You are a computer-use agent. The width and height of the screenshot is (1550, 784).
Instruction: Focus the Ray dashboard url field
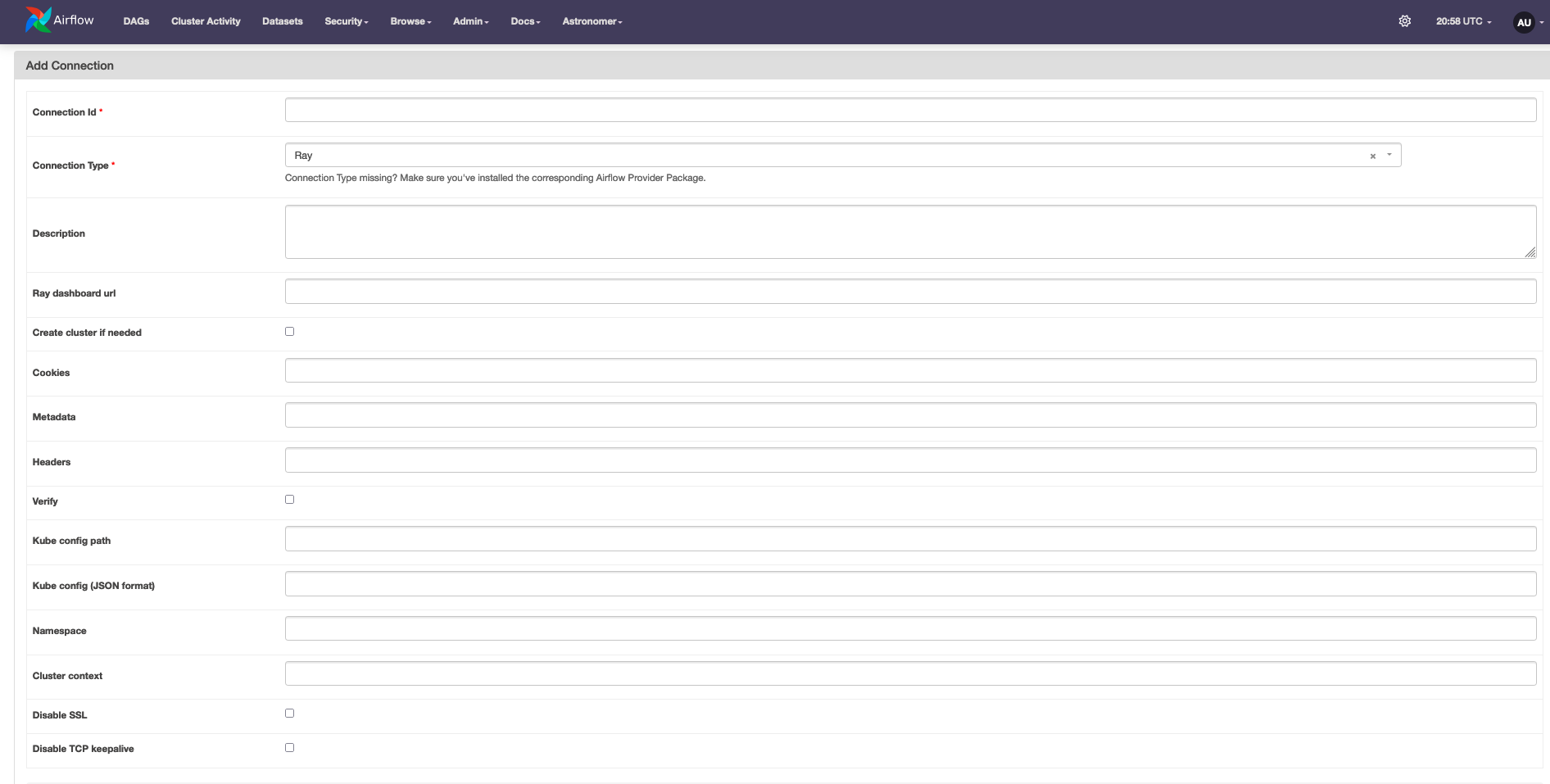910,292
